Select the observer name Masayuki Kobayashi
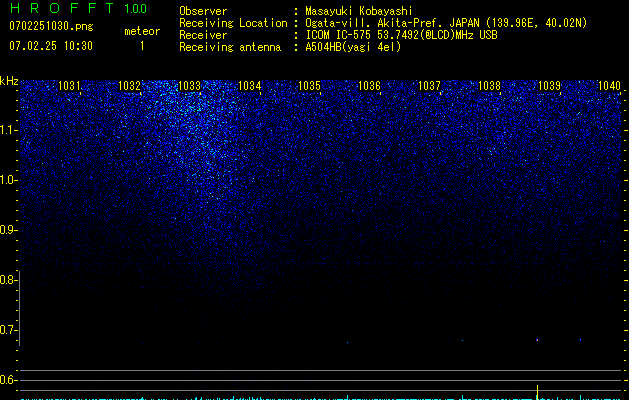 [359, 11]
